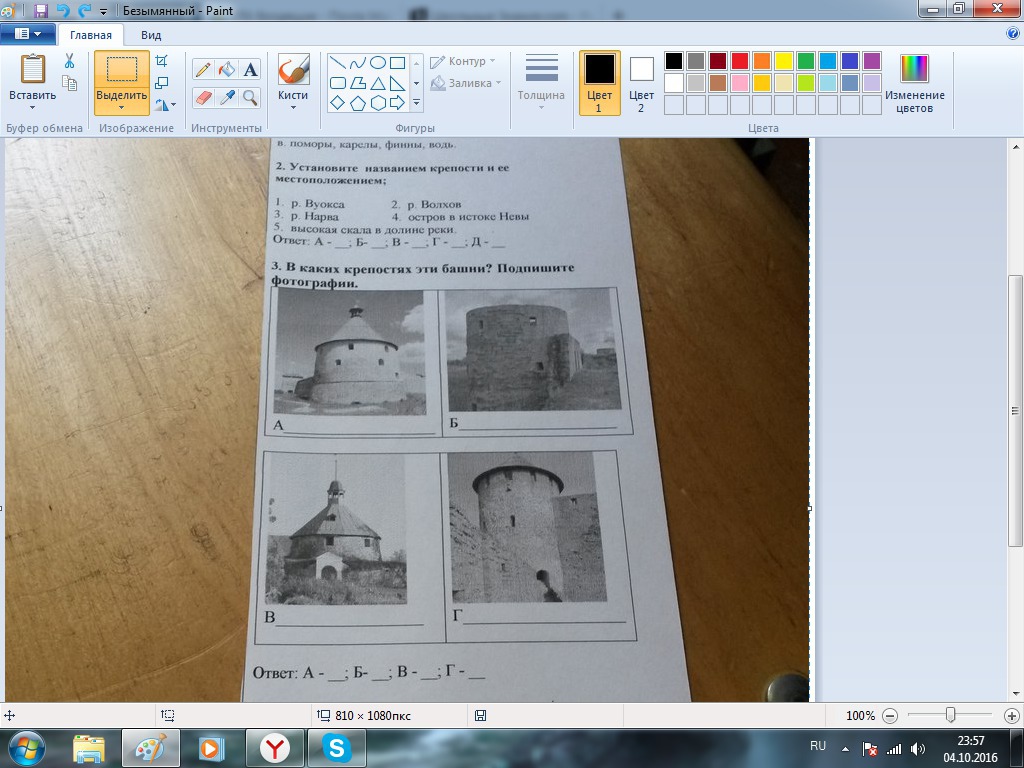Choose the Eraser tool
Viewport: 1024px width, 768px height.
[203, 97]
